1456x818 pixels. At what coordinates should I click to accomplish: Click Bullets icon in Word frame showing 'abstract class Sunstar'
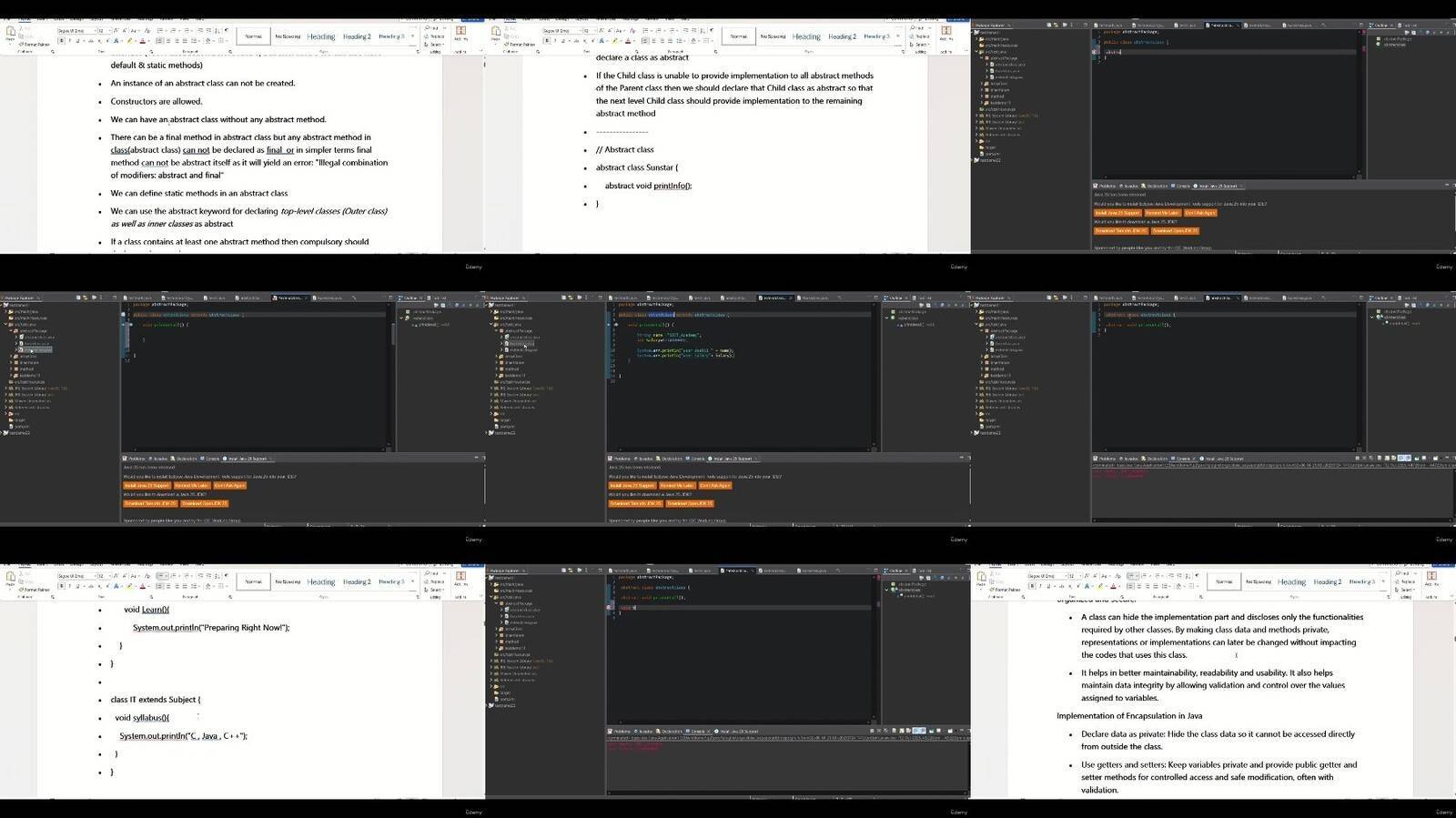645,30
